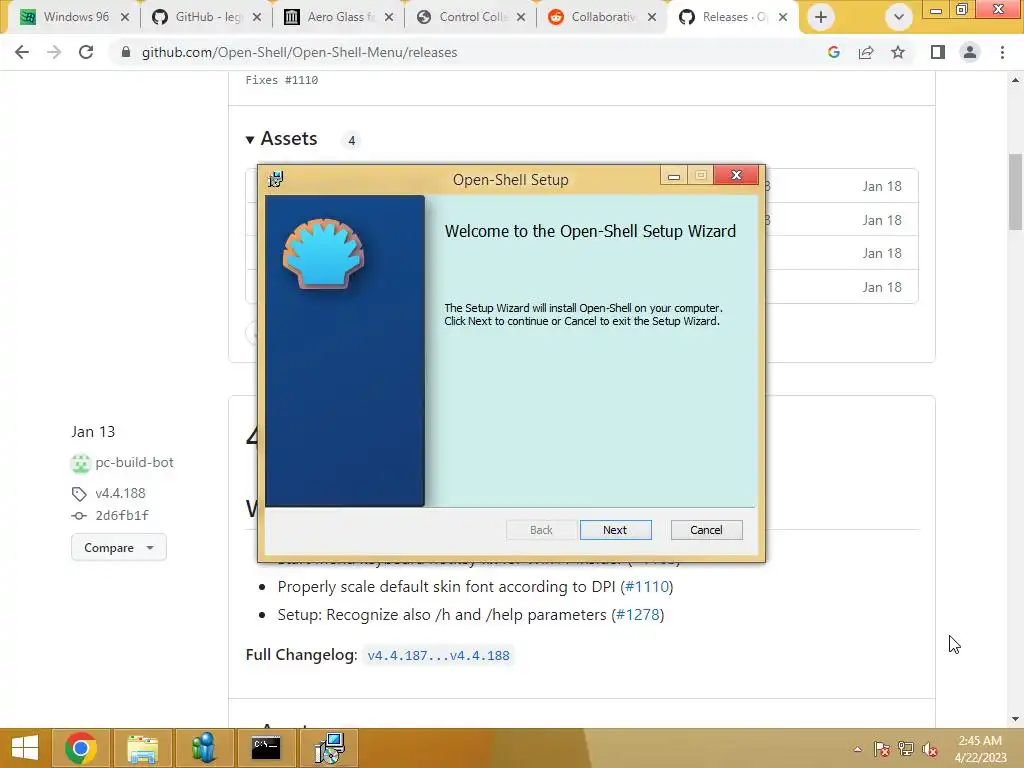The height and width of the screenshot is (768, 1024).
Task: Click the page vertical scrollbar thumb
Action: tap(1015, 191)
